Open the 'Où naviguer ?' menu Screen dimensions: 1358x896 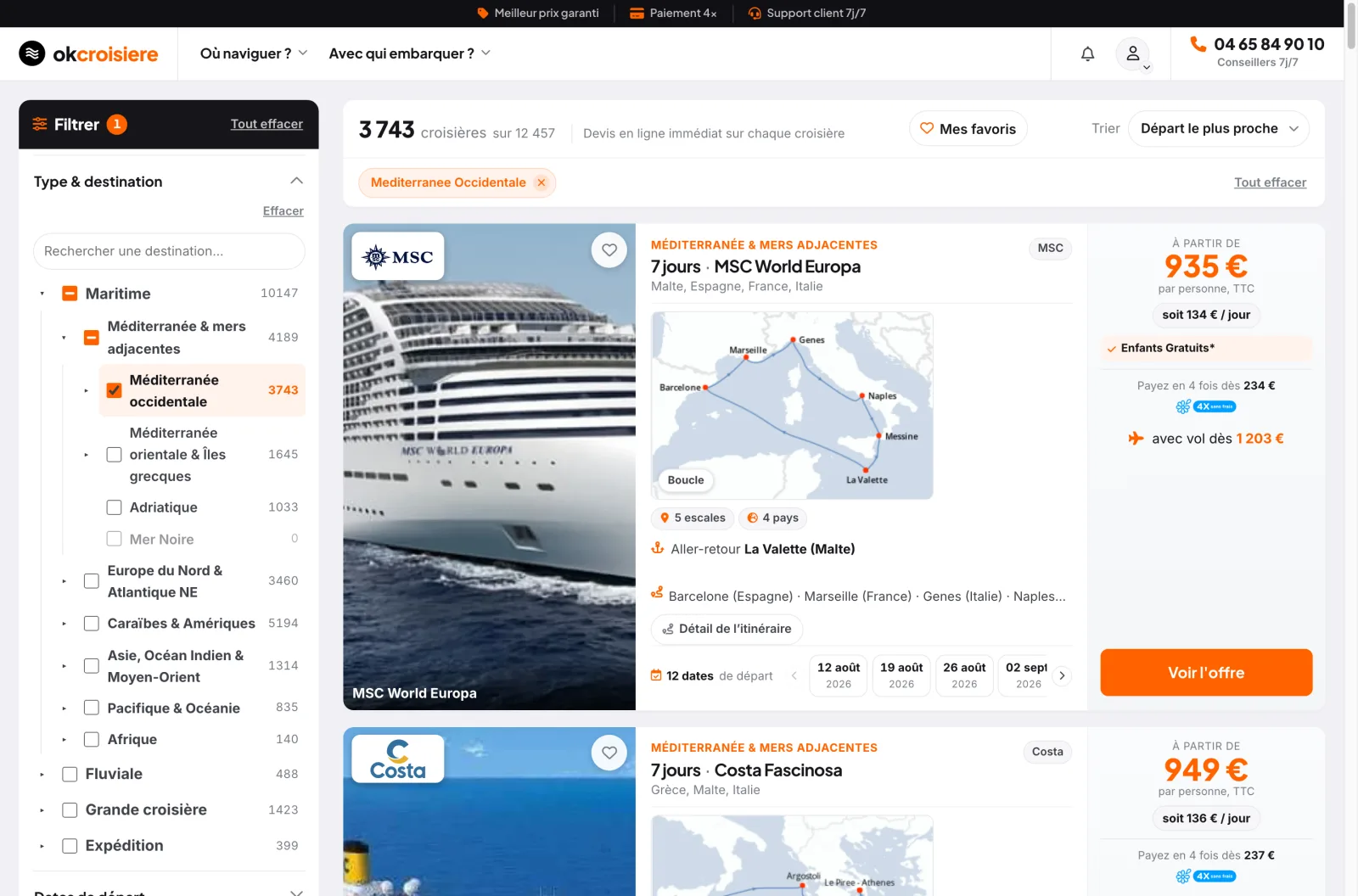(x=254, y=53)
